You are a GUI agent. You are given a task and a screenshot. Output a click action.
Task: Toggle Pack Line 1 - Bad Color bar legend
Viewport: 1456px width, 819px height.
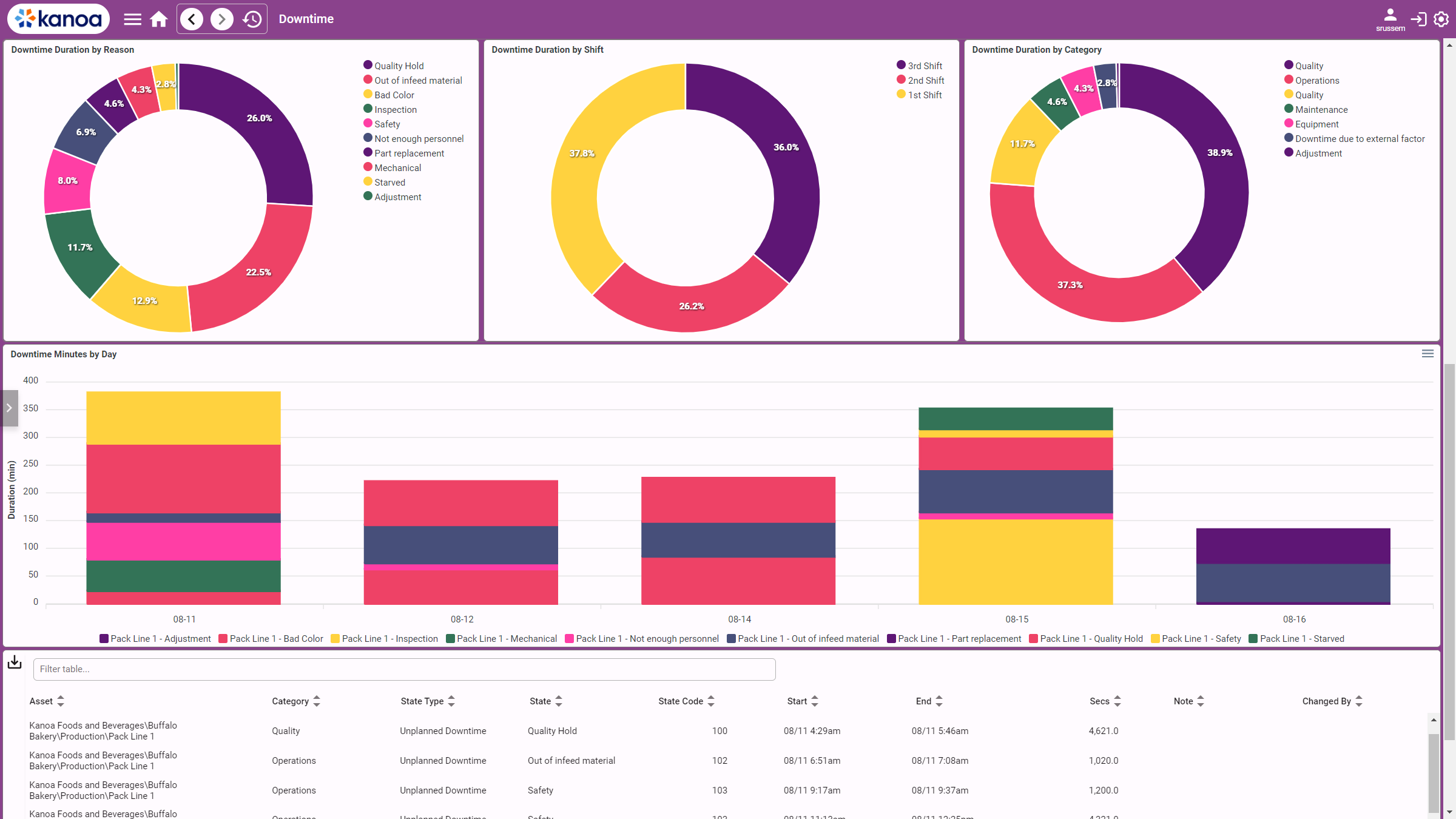pos(271,638)
